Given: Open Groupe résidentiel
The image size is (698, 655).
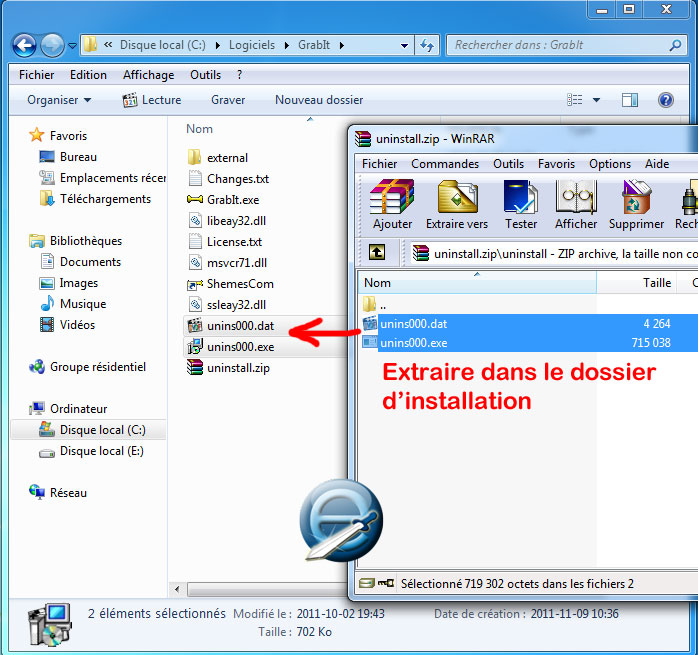Looking at the screenshot, I should tap(88, 367).
